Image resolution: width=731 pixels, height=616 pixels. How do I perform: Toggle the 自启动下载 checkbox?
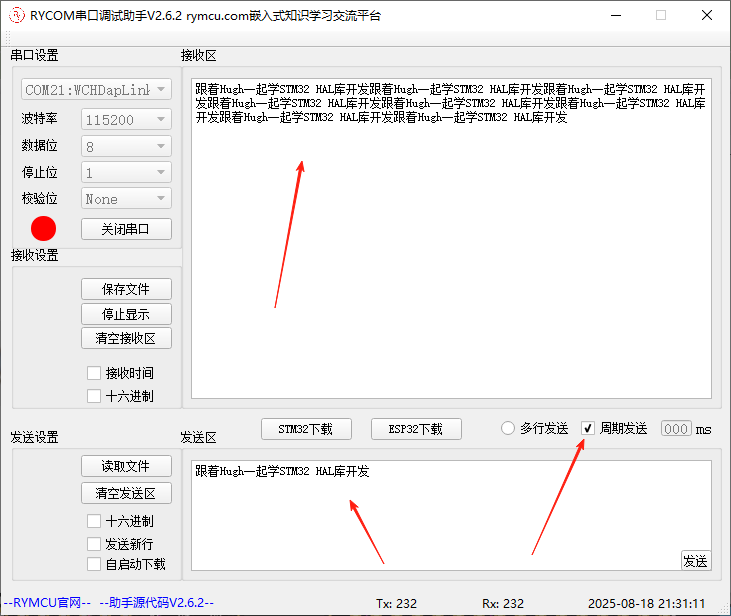click(x=94, y=564)
